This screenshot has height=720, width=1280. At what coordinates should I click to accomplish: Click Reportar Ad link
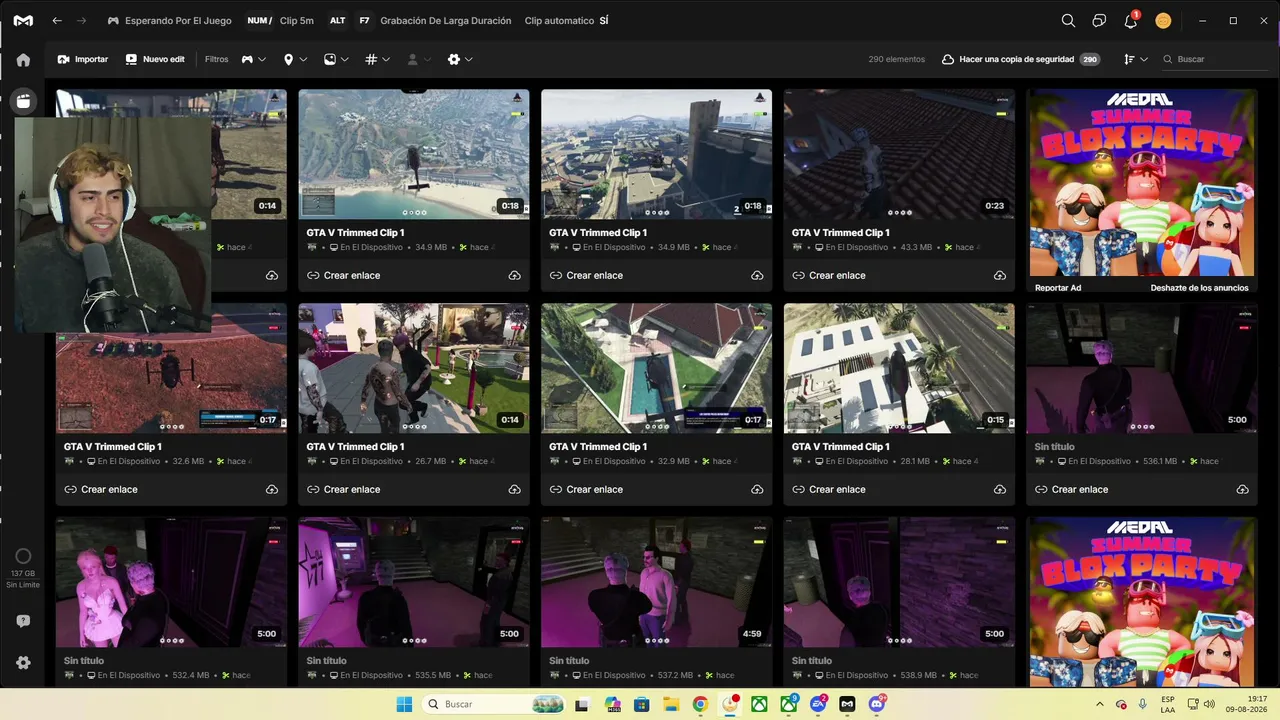point(1058,288)
